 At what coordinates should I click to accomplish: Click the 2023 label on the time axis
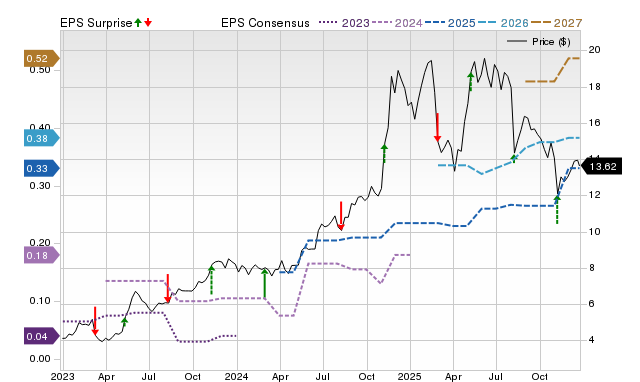pyautogui.click(x=62, y=376)
